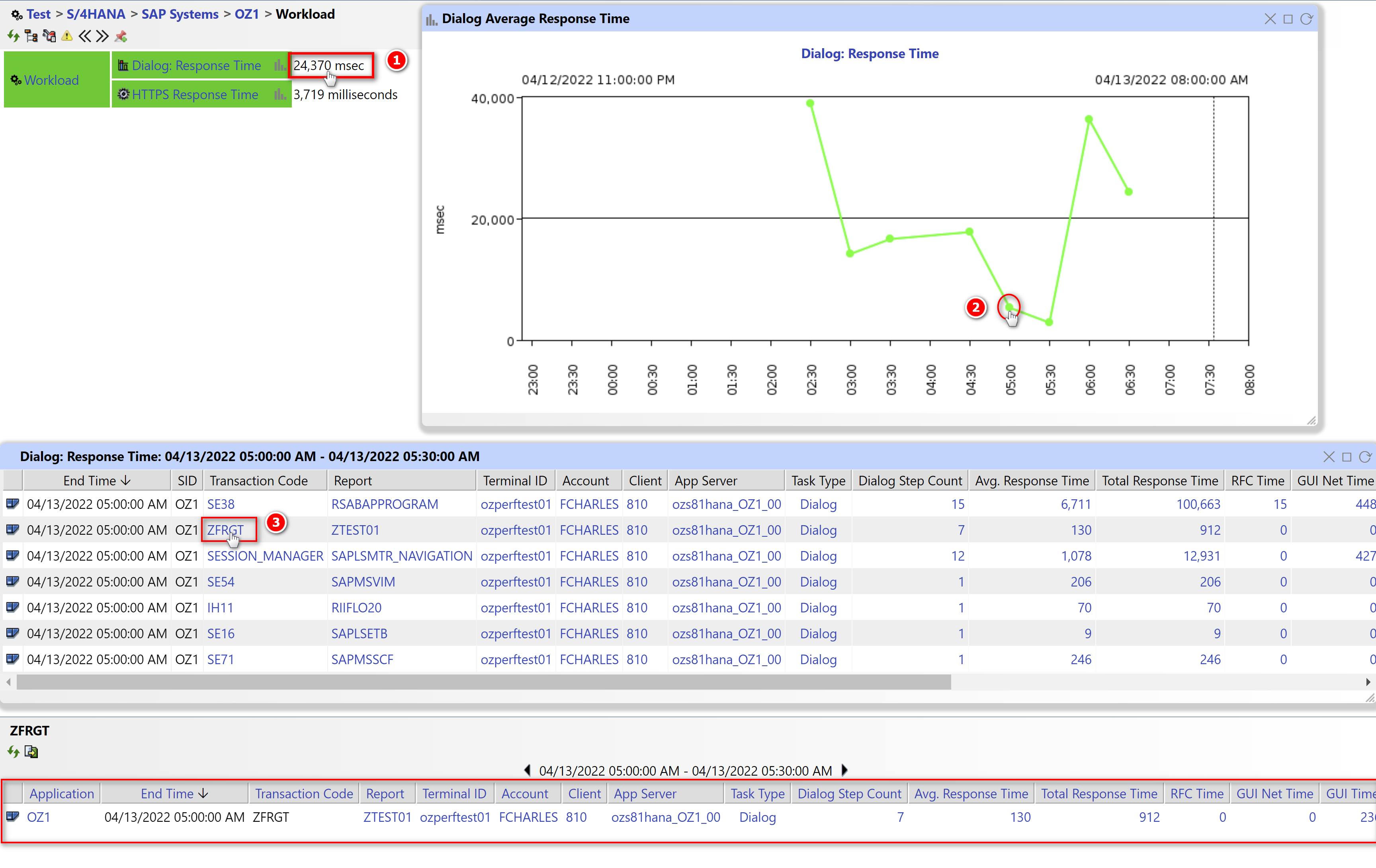
Task: Open the S/4HANA breadcrumb link
Action: coord(96,14)
